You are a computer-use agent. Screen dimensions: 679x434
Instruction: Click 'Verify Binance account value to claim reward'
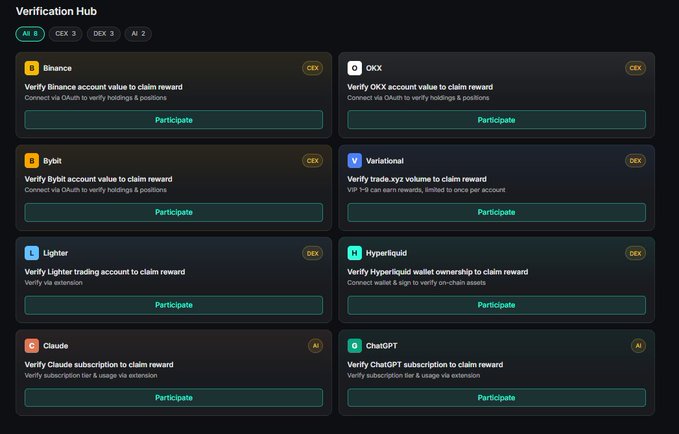103,87
